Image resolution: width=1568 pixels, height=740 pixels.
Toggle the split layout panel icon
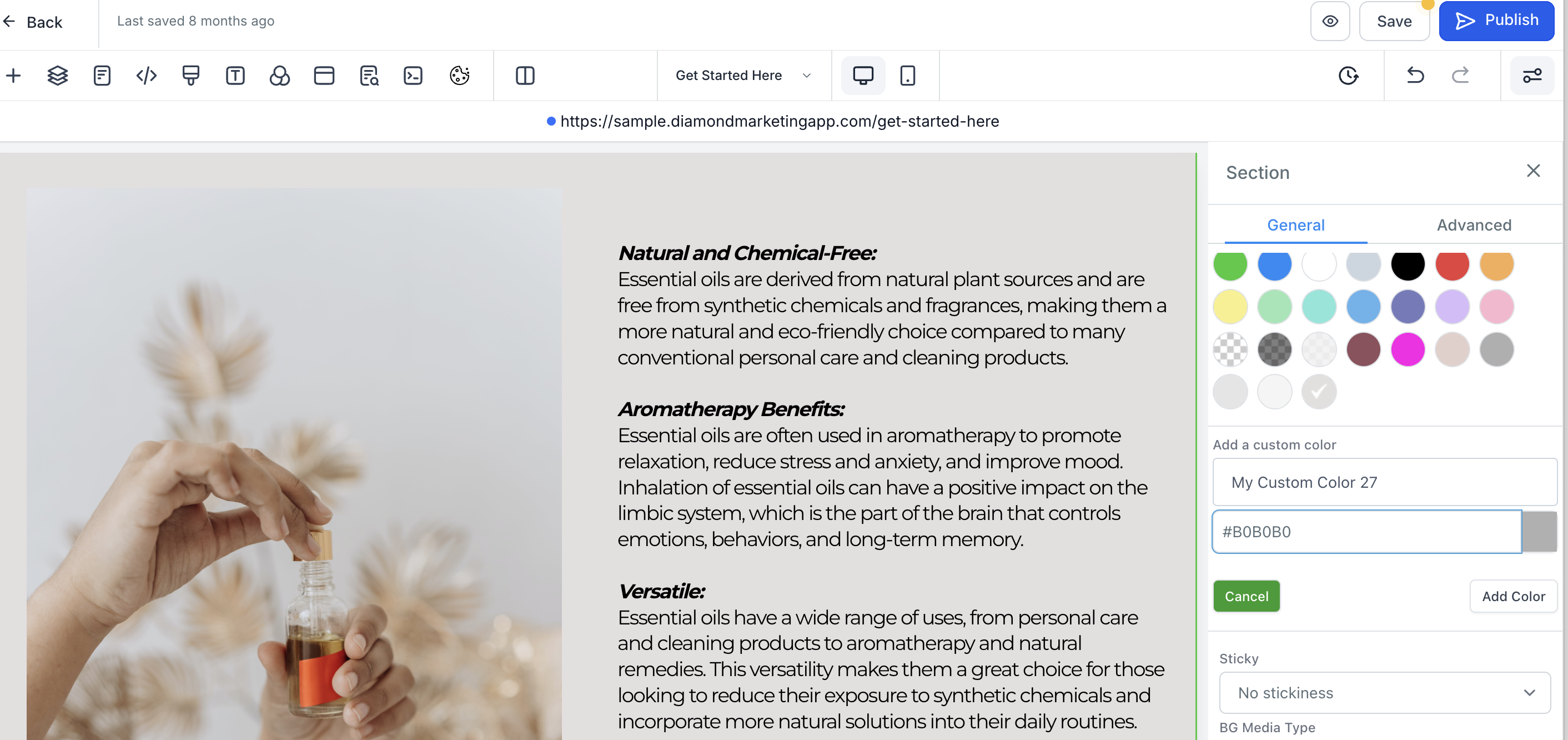[x=525, y=76]
